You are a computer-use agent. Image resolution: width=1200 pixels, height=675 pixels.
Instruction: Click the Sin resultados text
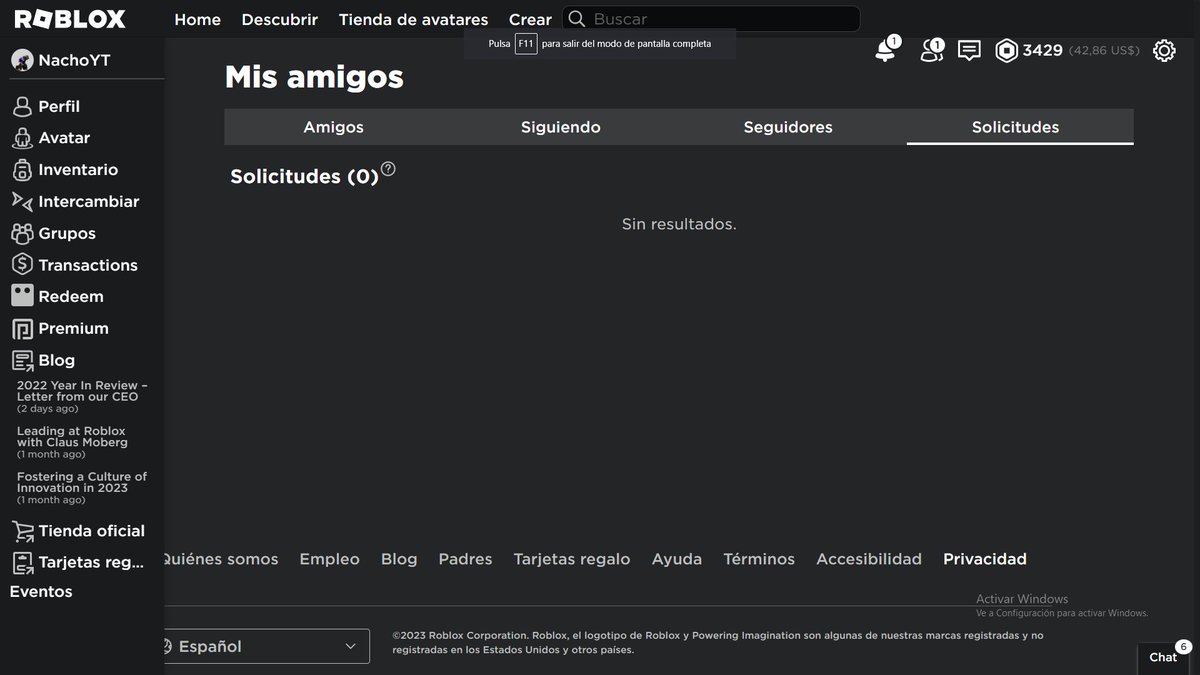point(679,224)
